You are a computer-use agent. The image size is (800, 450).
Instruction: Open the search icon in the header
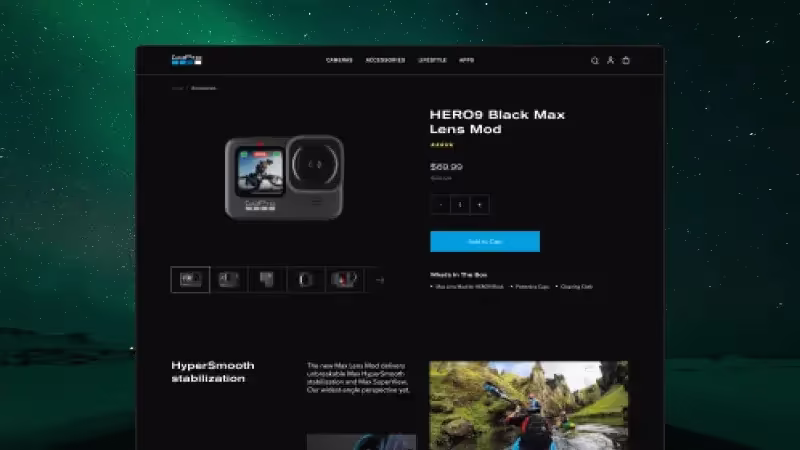[595, 60]
